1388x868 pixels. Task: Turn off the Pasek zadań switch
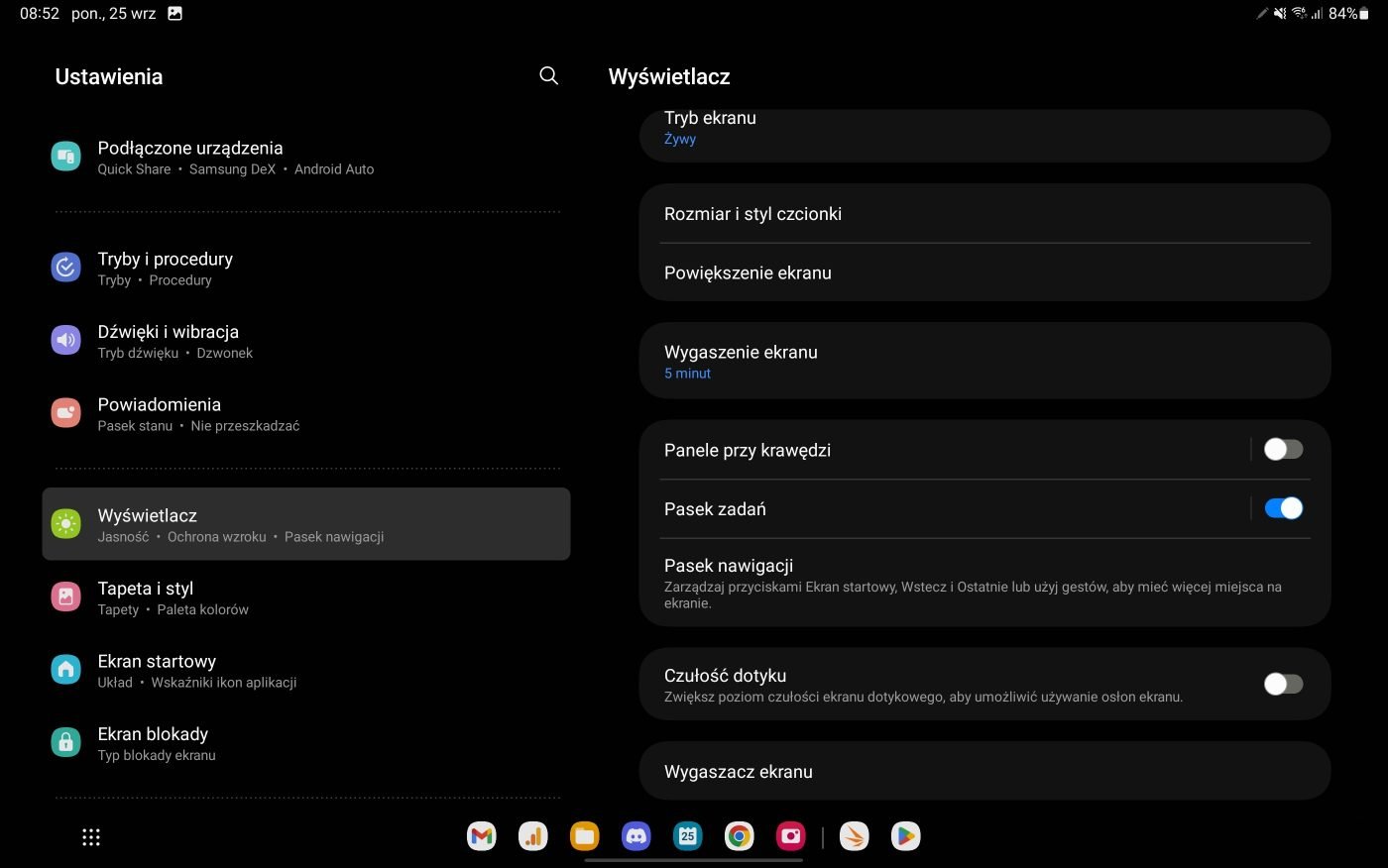[1283, 508]
